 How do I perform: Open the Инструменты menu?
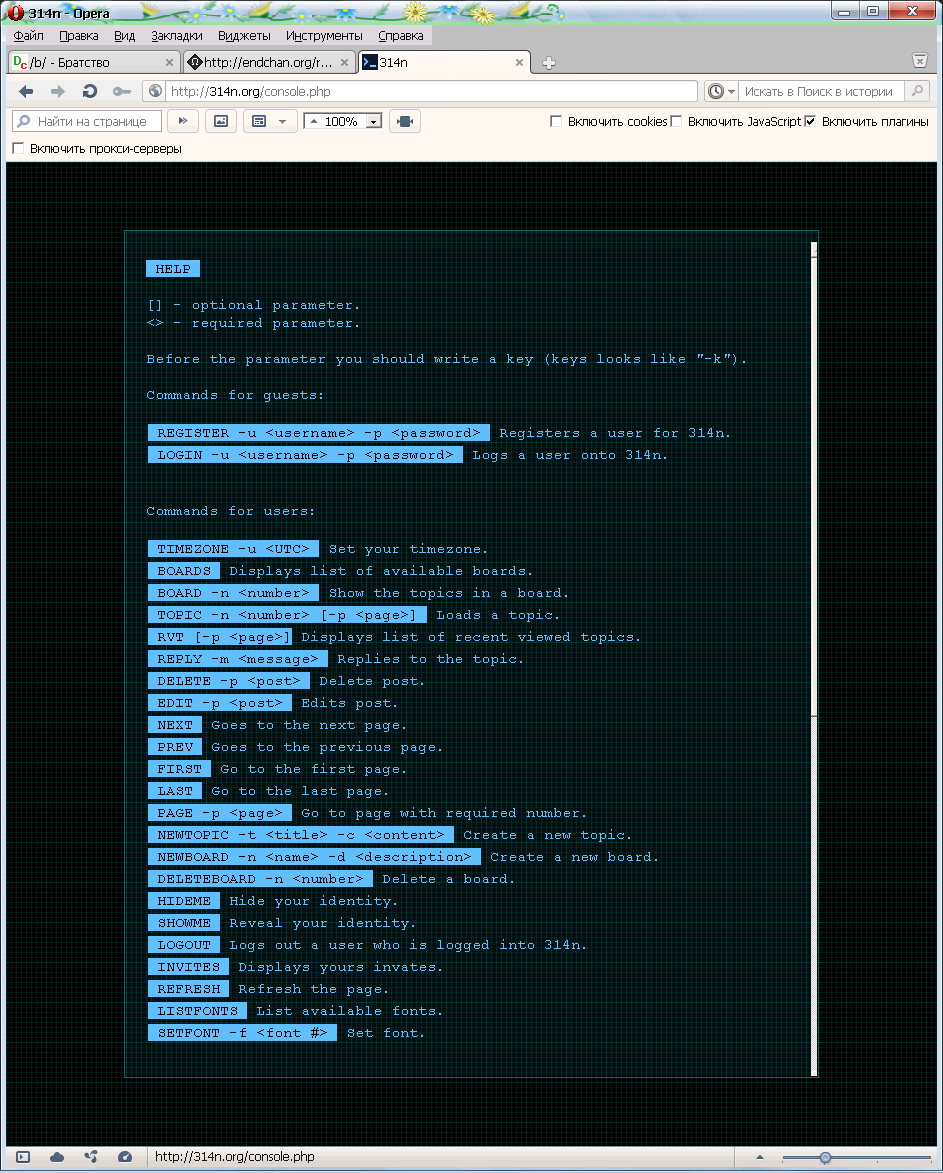coord(324,36)
